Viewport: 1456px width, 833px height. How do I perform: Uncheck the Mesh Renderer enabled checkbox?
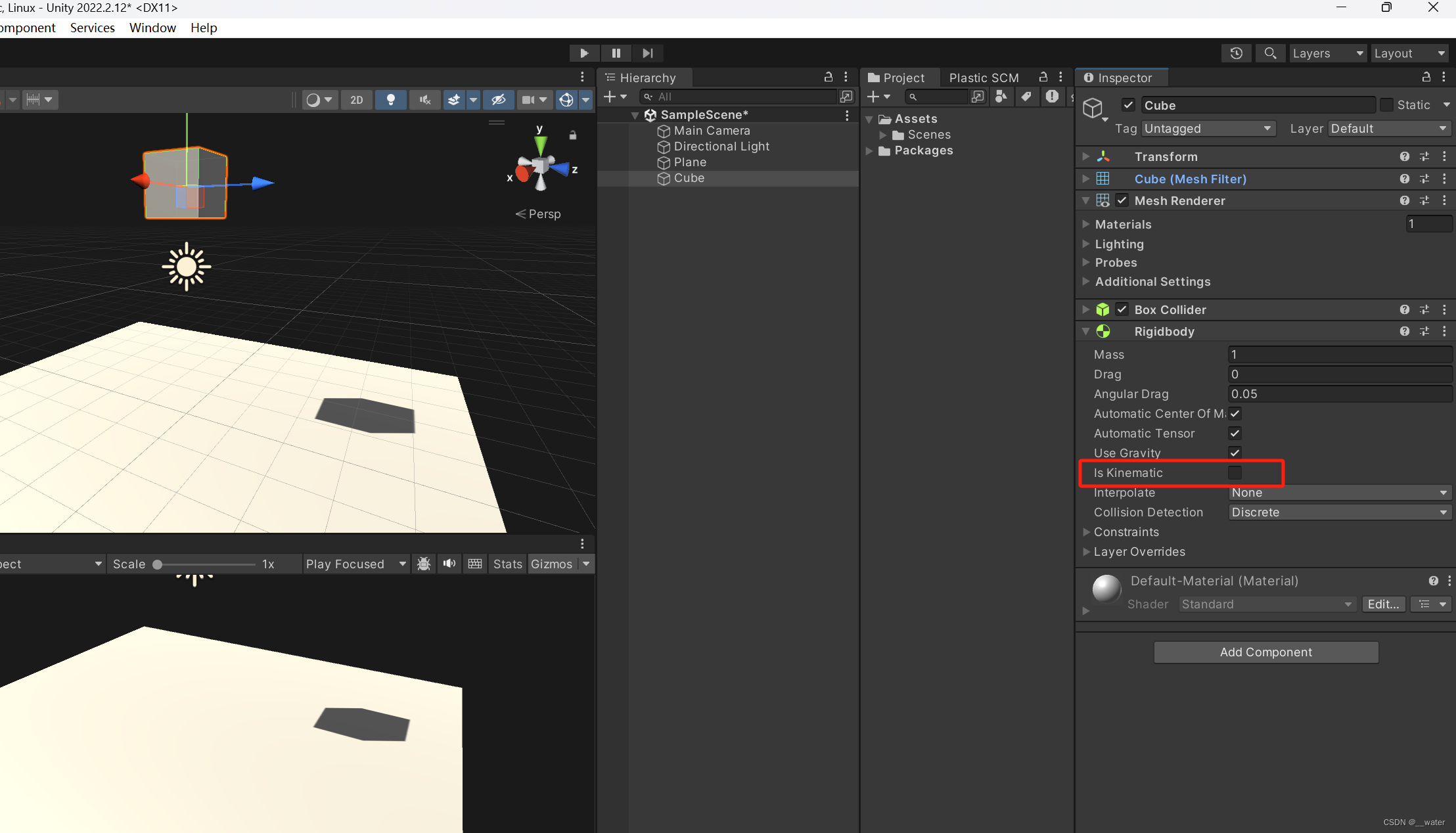(x=1122, y=200)
